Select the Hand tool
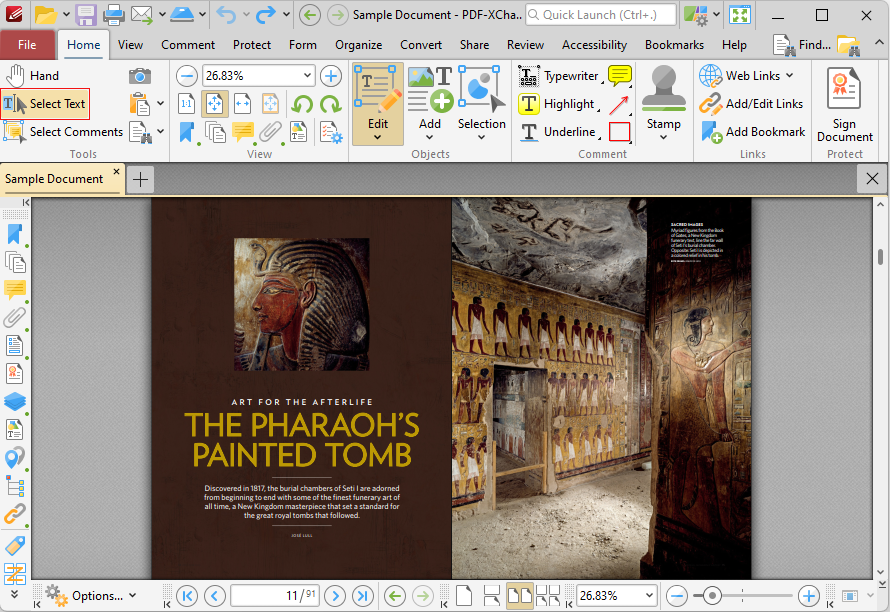The image size is (890, 612). (x=33, y=76)
